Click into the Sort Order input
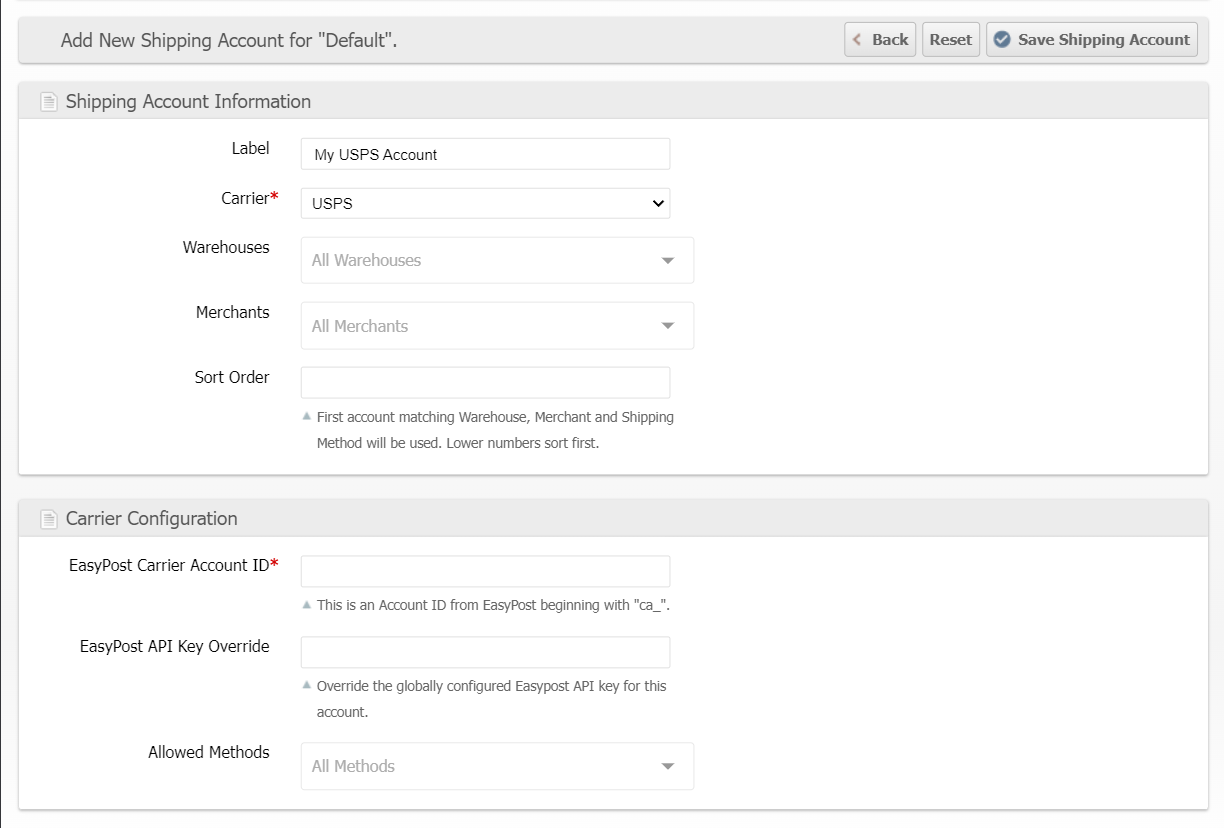 coord(485,382)
